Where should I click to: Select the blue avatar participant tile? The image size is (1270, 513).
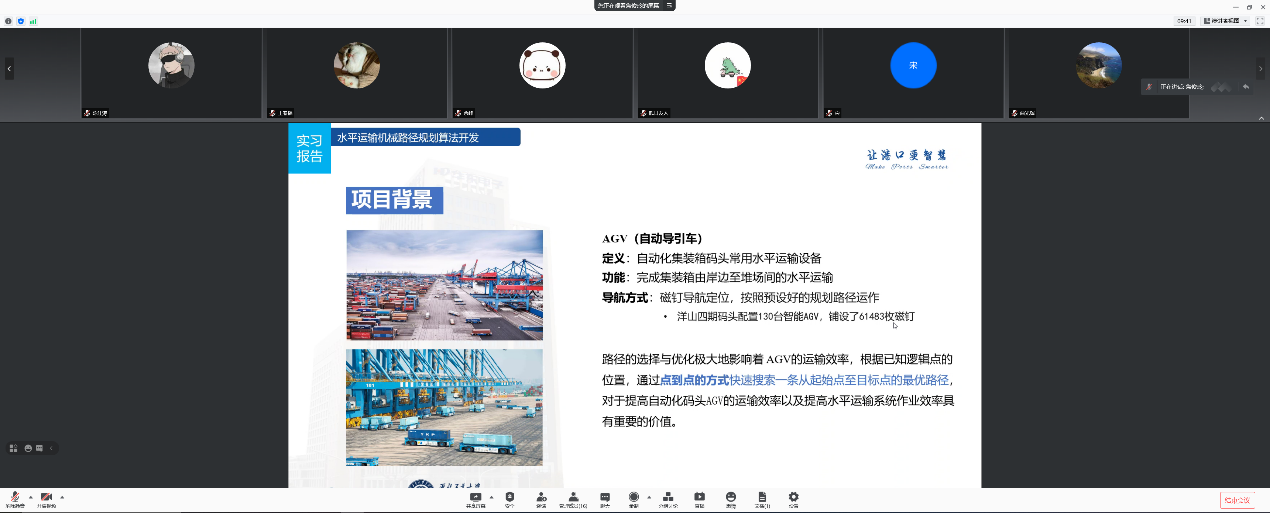click(913, 66)
